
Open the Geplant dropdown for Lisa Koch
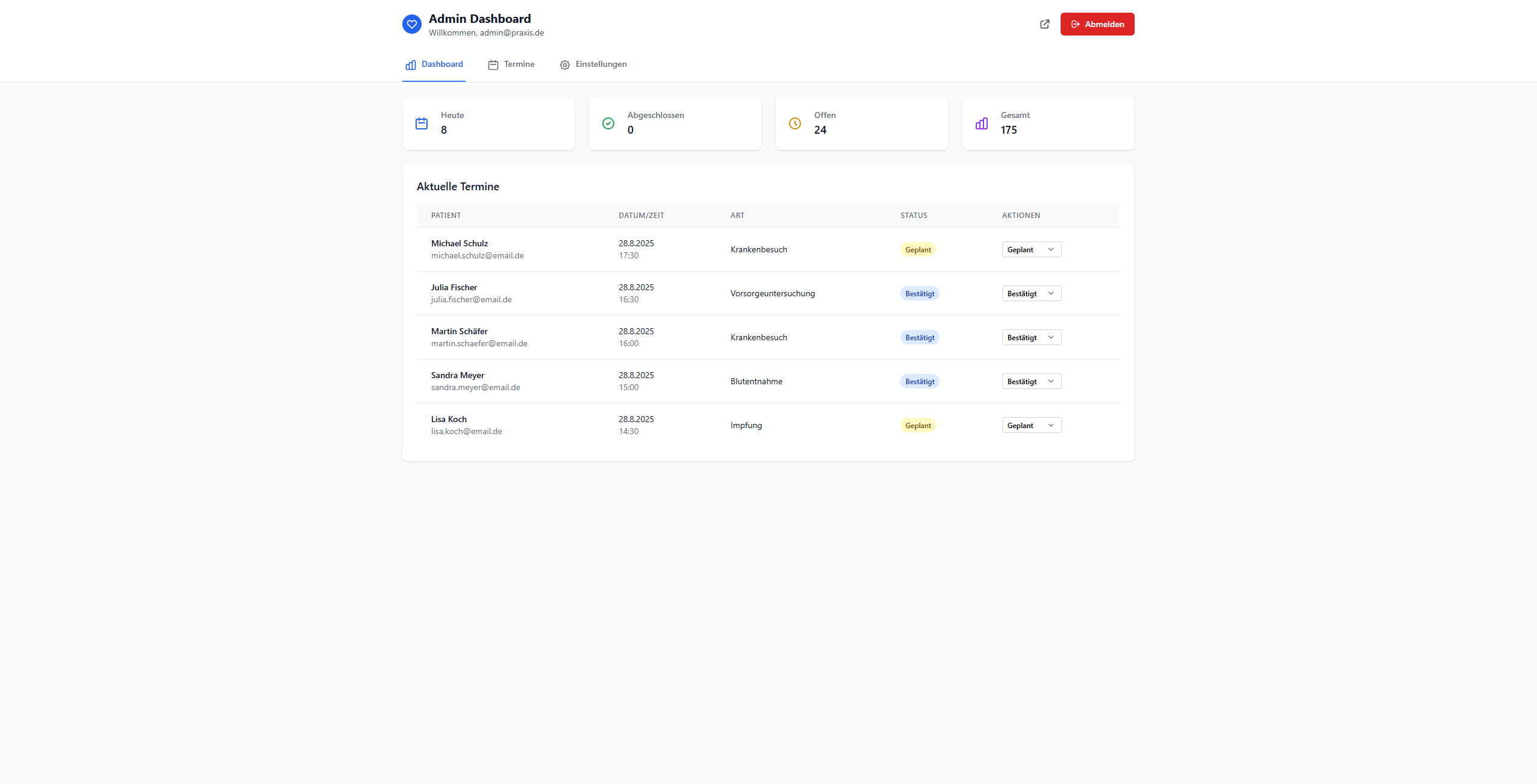coord(1030,425)
